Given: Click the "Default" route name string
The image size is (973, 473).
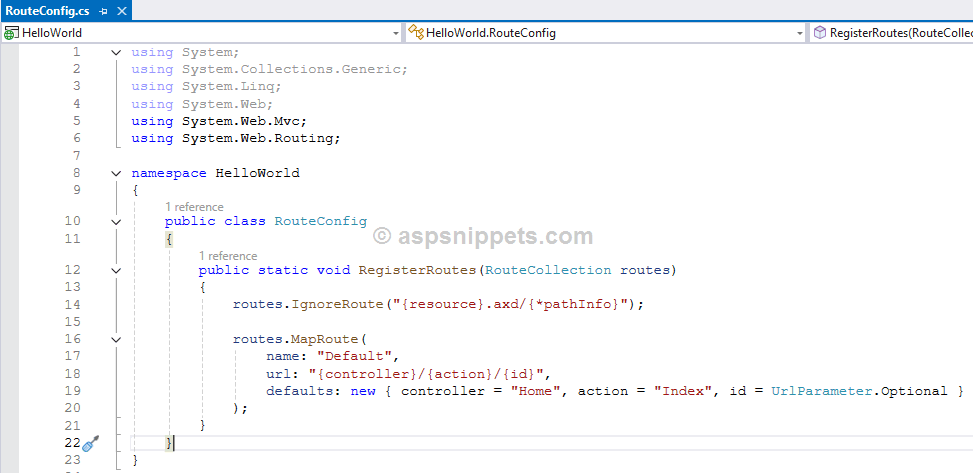Looking at the screenshot, I should (x=354, y=356).
